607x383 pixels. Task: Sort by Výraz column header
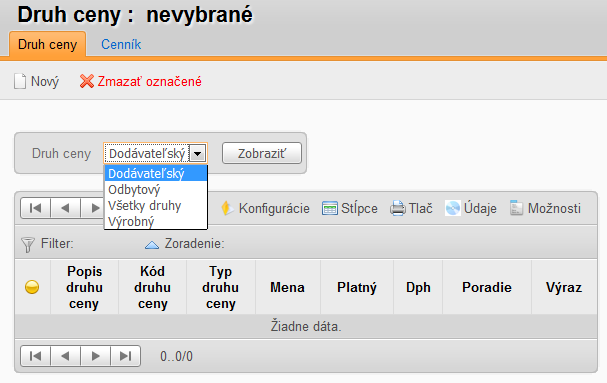[564, 287]
